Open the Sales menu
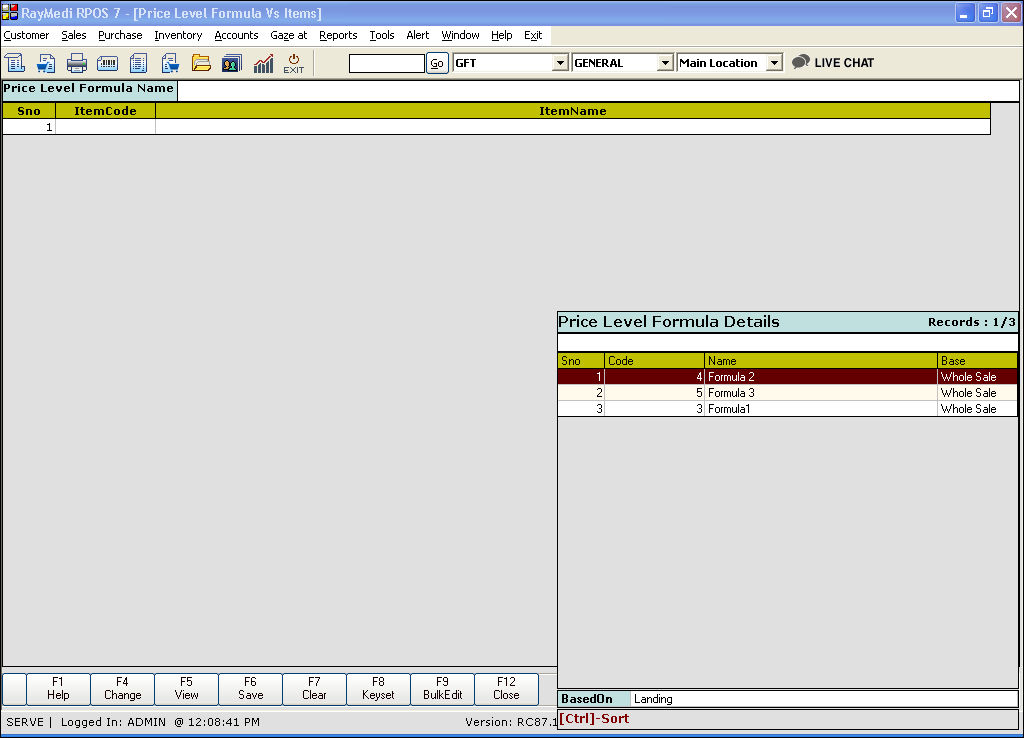1024x738 pixels. pyautogui.click(x=74, y=35)
